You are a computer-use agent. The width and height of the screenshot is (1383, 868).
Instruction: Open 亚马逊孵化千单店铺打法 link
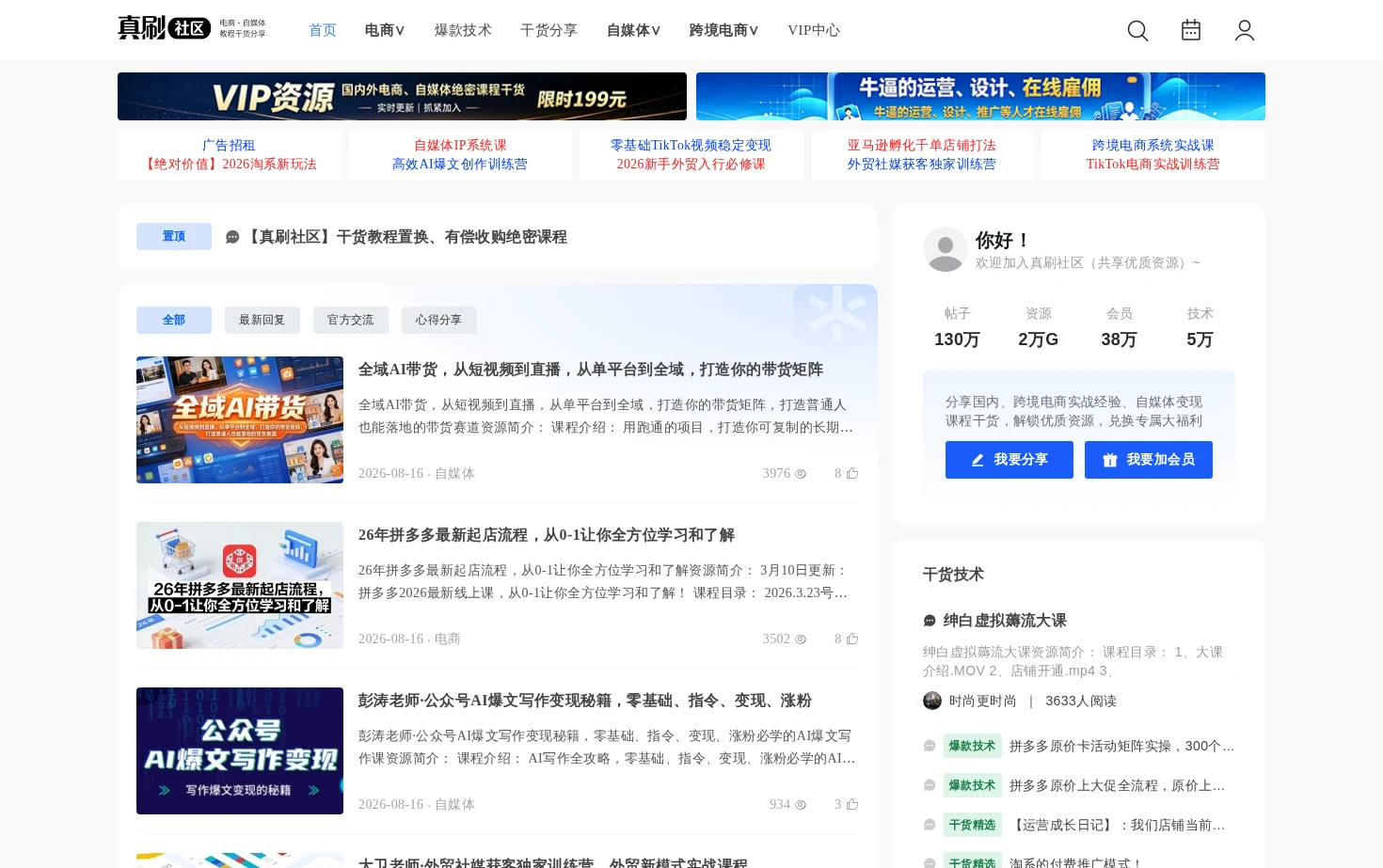(x=922, y=145)
